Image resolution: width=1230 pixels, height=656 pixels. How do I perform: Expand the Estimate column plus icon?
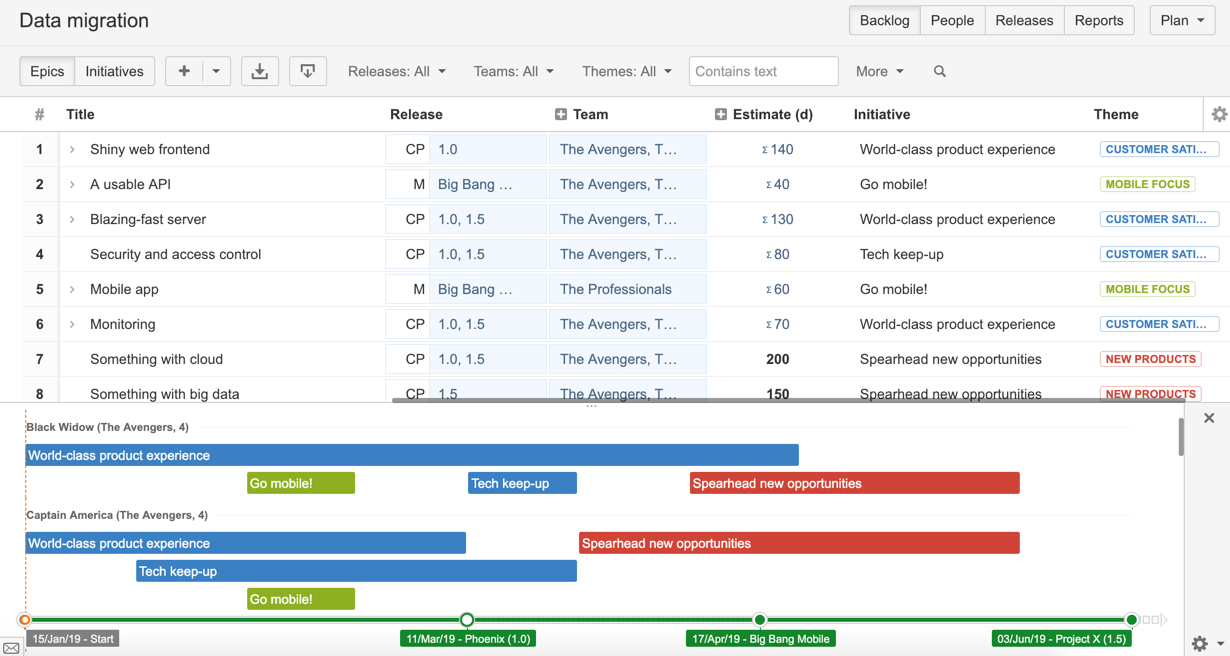[x=721, y=114]
